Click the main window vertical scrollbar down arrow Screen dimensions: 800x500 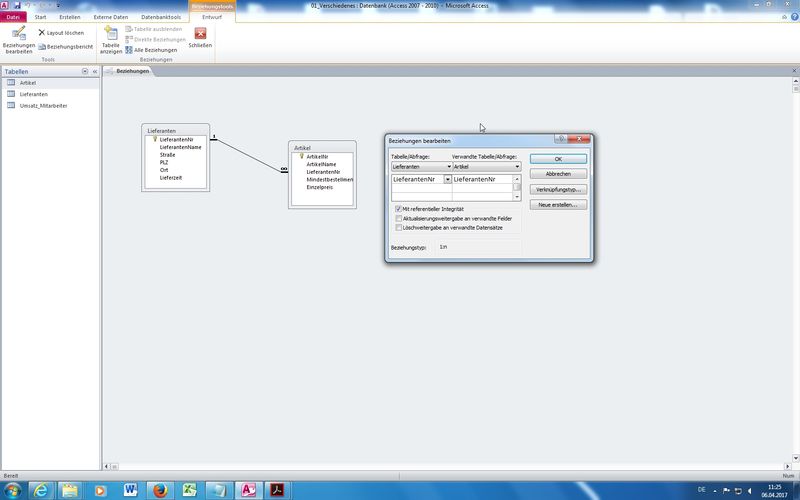pos(795,458)
